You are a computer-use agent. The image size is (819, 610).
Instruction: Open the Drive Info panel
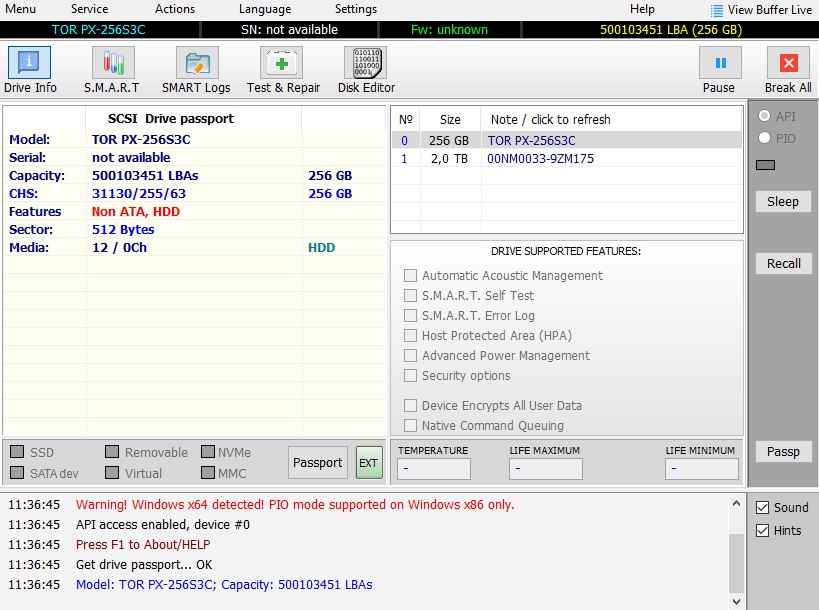[30, 70]
